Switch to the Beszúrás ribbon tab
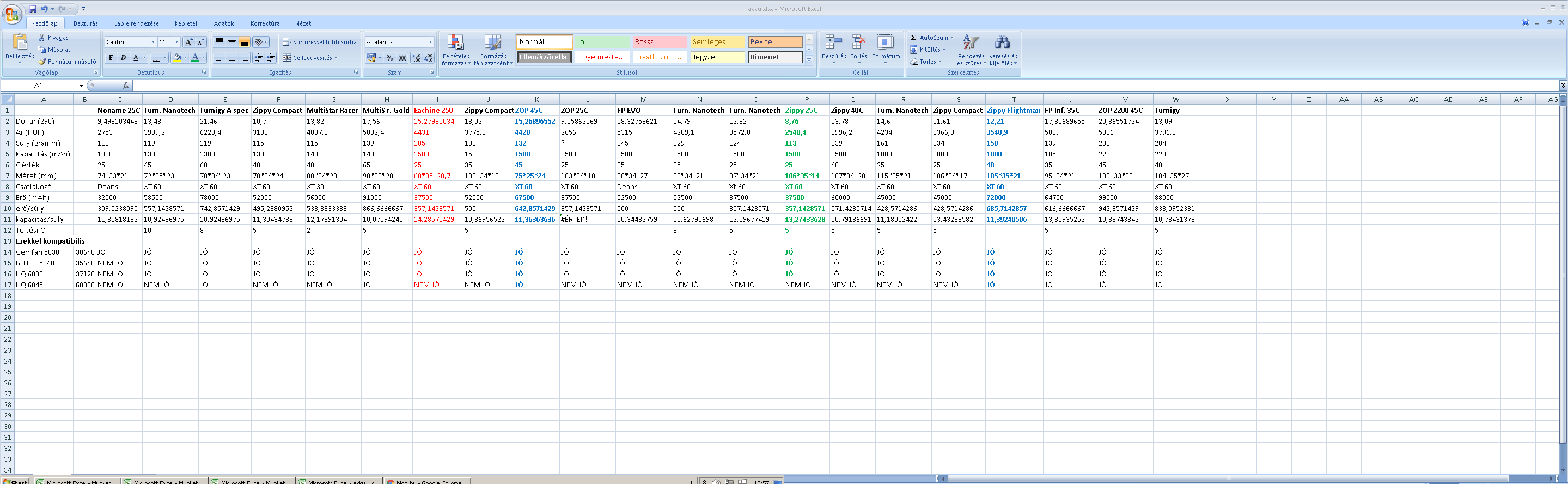The height and width of the screenshot is (484, 1568). pyautogui.click(x=85, y=23)
